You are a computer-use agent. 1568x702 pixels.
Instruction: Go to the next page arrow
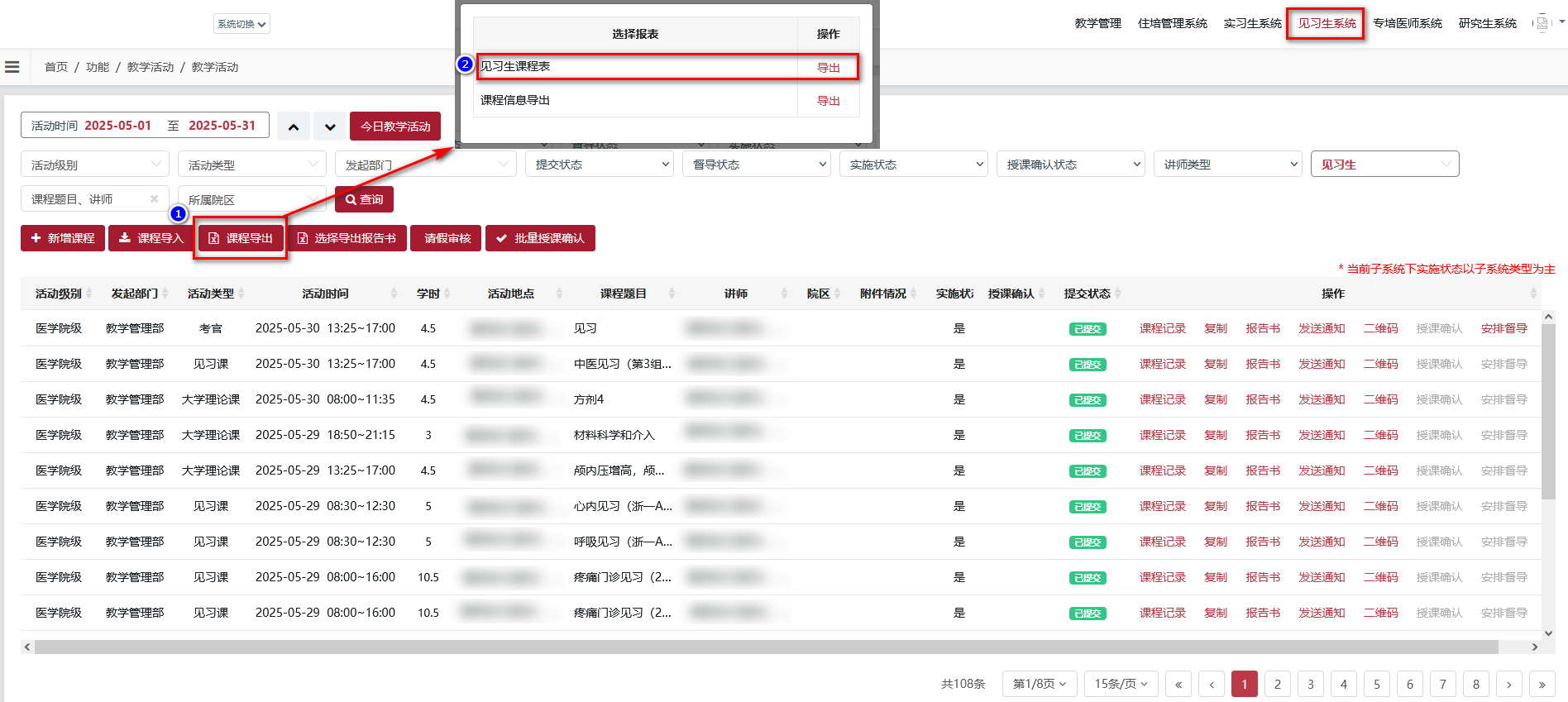(x=1509, y=684)
